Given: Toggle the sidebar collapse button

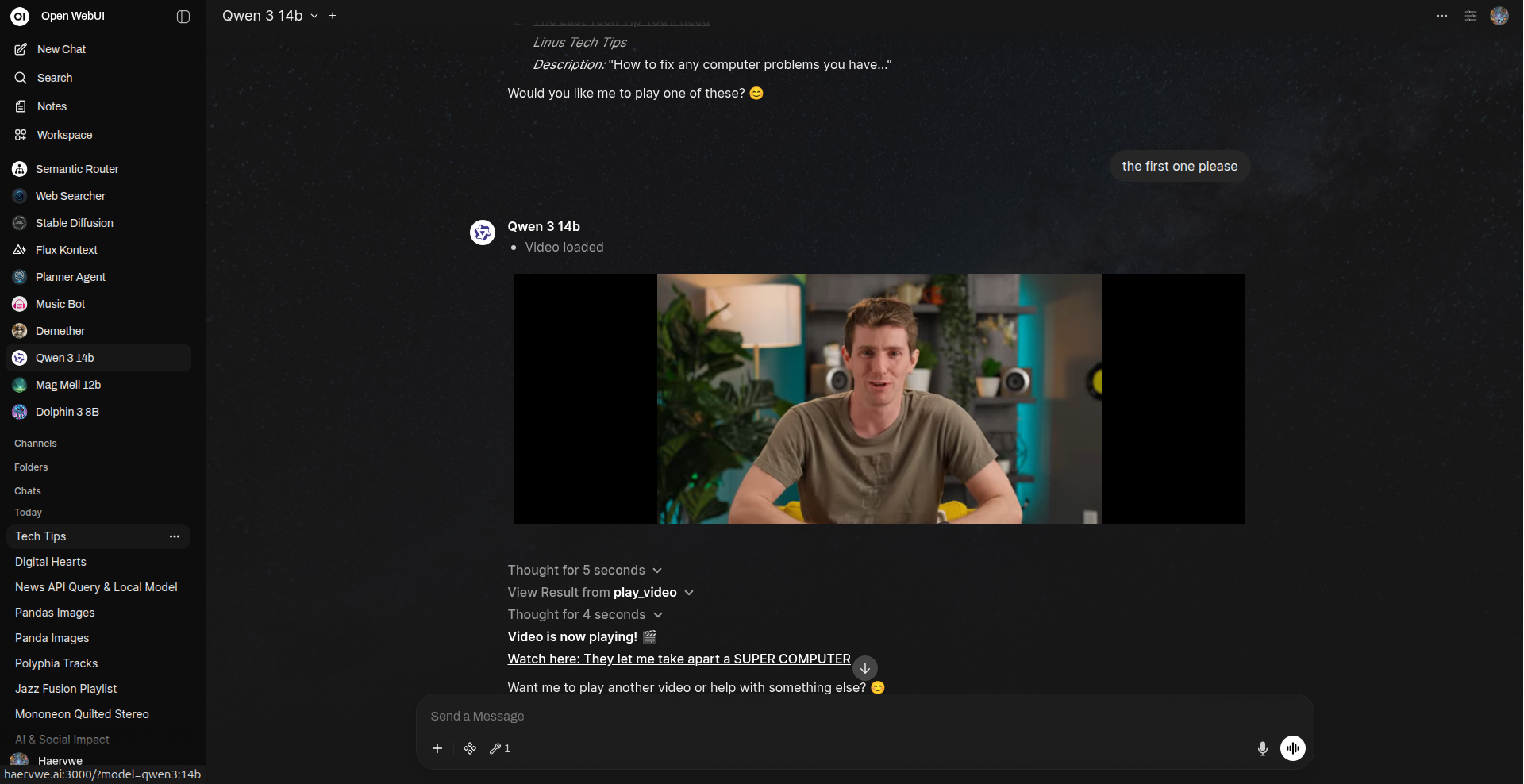Looking at the screenshot, I should [x=183, y=17].
